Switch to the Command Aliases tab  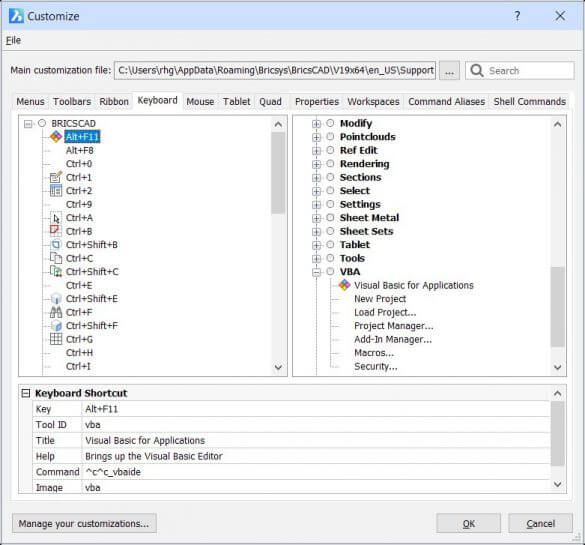point(446,101)
